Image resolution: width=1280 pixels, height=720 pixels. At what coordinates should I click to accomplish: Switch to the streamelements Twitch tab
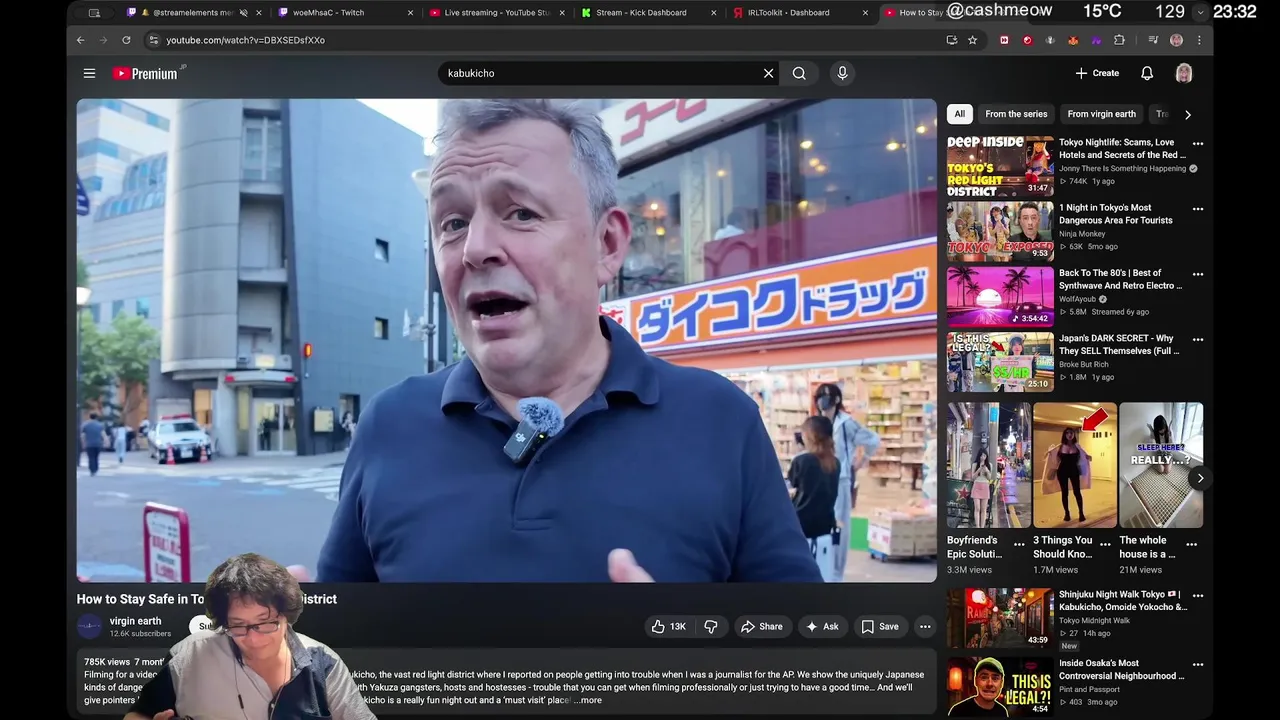[x=192, y=13]
